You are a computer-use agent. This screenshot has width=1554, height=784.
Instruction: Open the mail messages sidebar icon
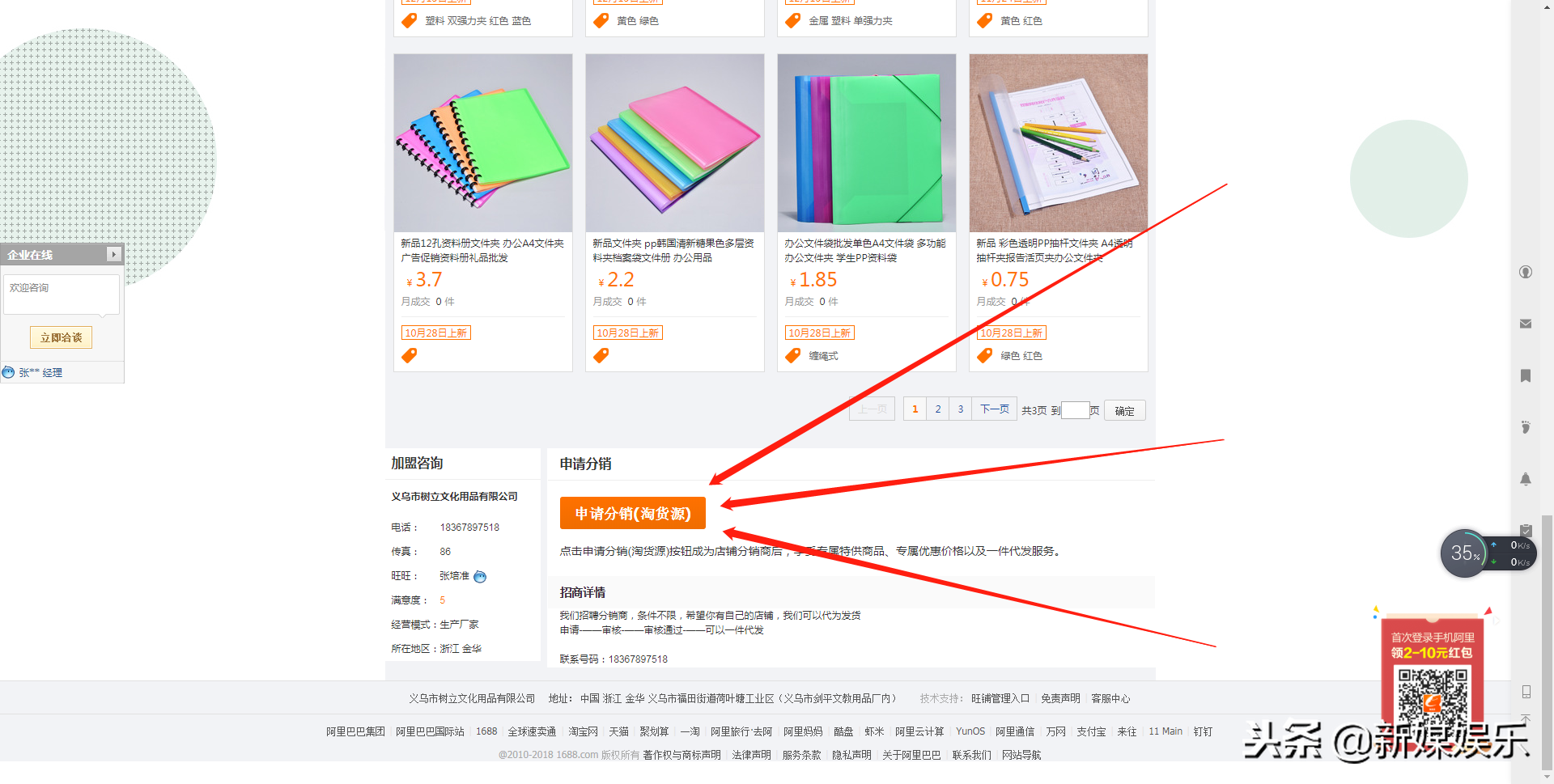(1526, 324)
